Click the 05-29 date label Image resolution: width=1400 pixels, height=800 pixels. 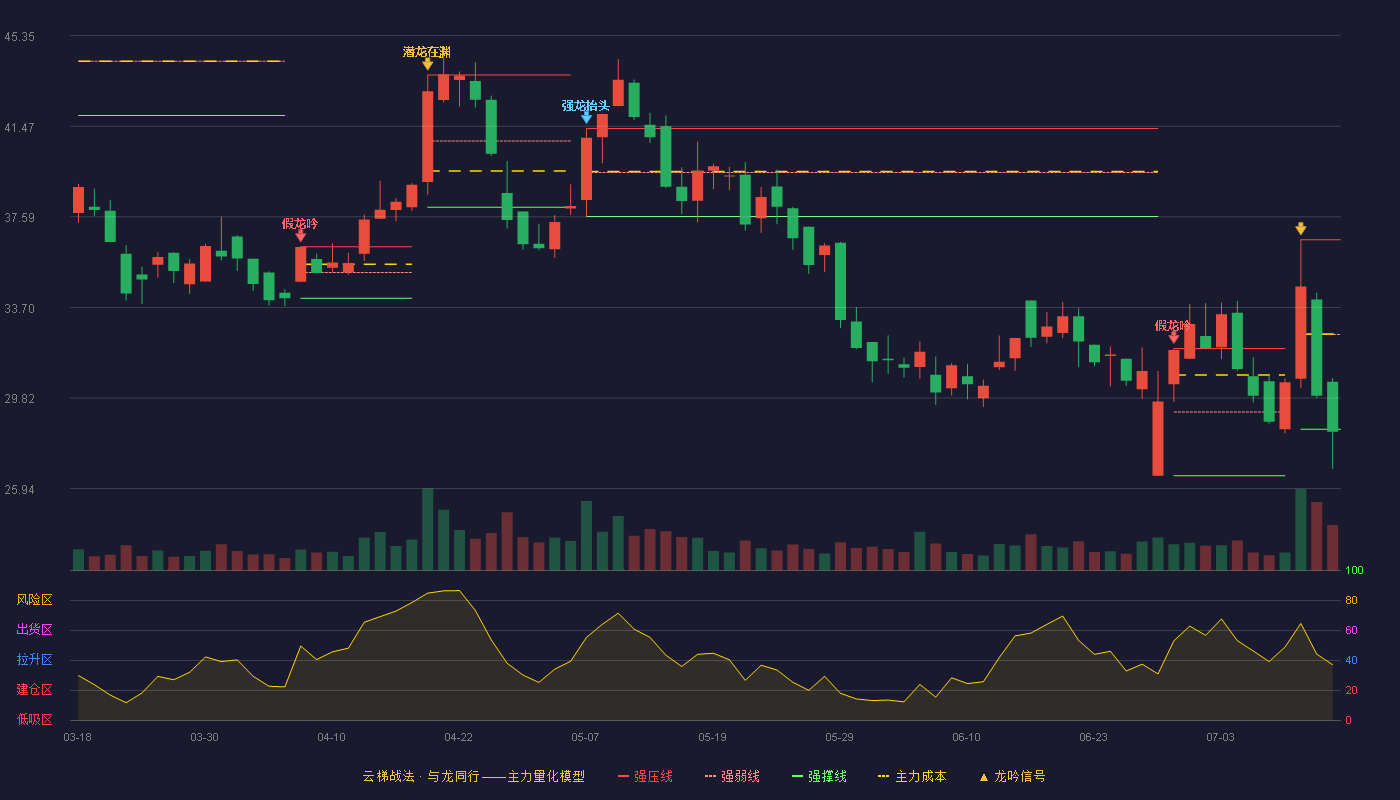tap(839, 737)
